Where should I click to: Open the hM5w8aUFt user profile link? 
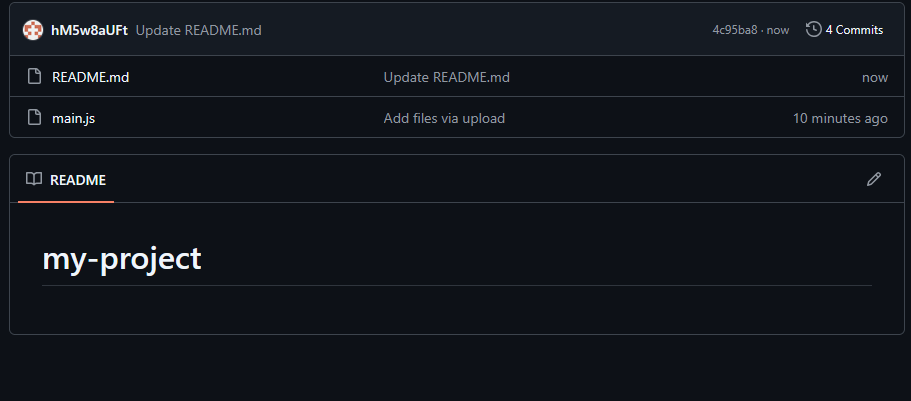89,30
